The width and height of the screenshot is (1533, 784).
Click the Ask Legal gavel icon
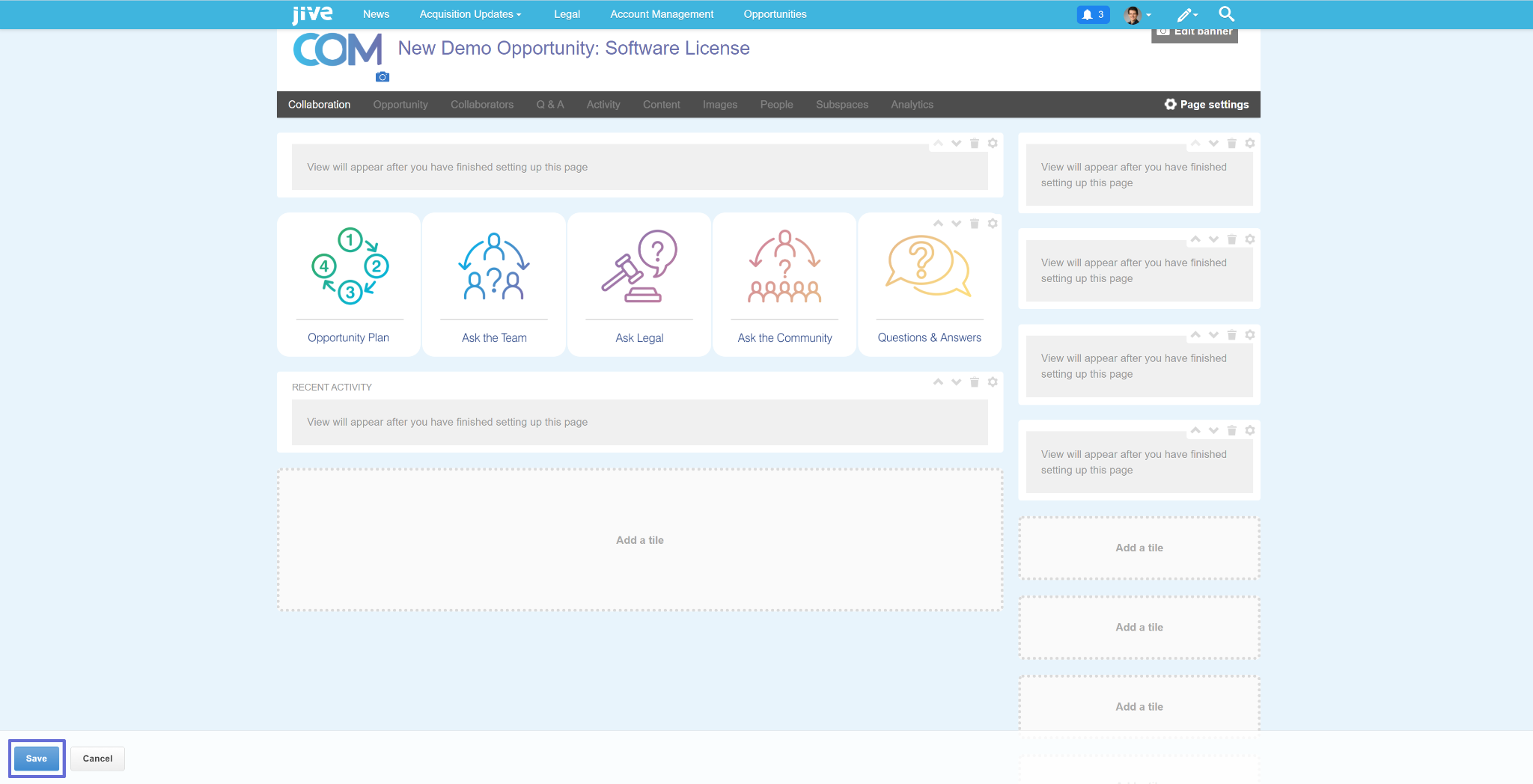tap(639, 266)
